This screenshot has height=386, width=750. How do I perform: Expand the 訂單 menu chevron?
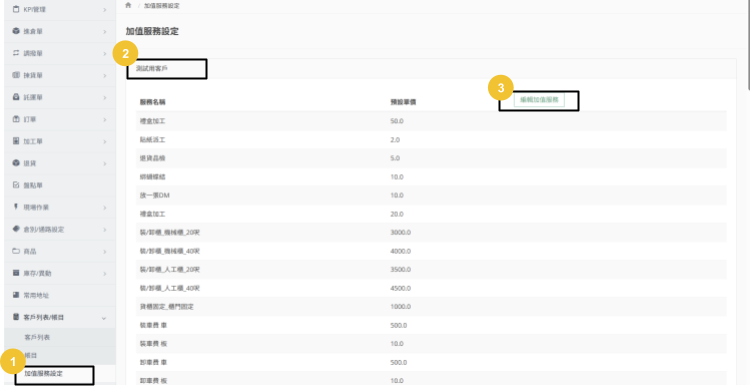(x=104, y=120)
